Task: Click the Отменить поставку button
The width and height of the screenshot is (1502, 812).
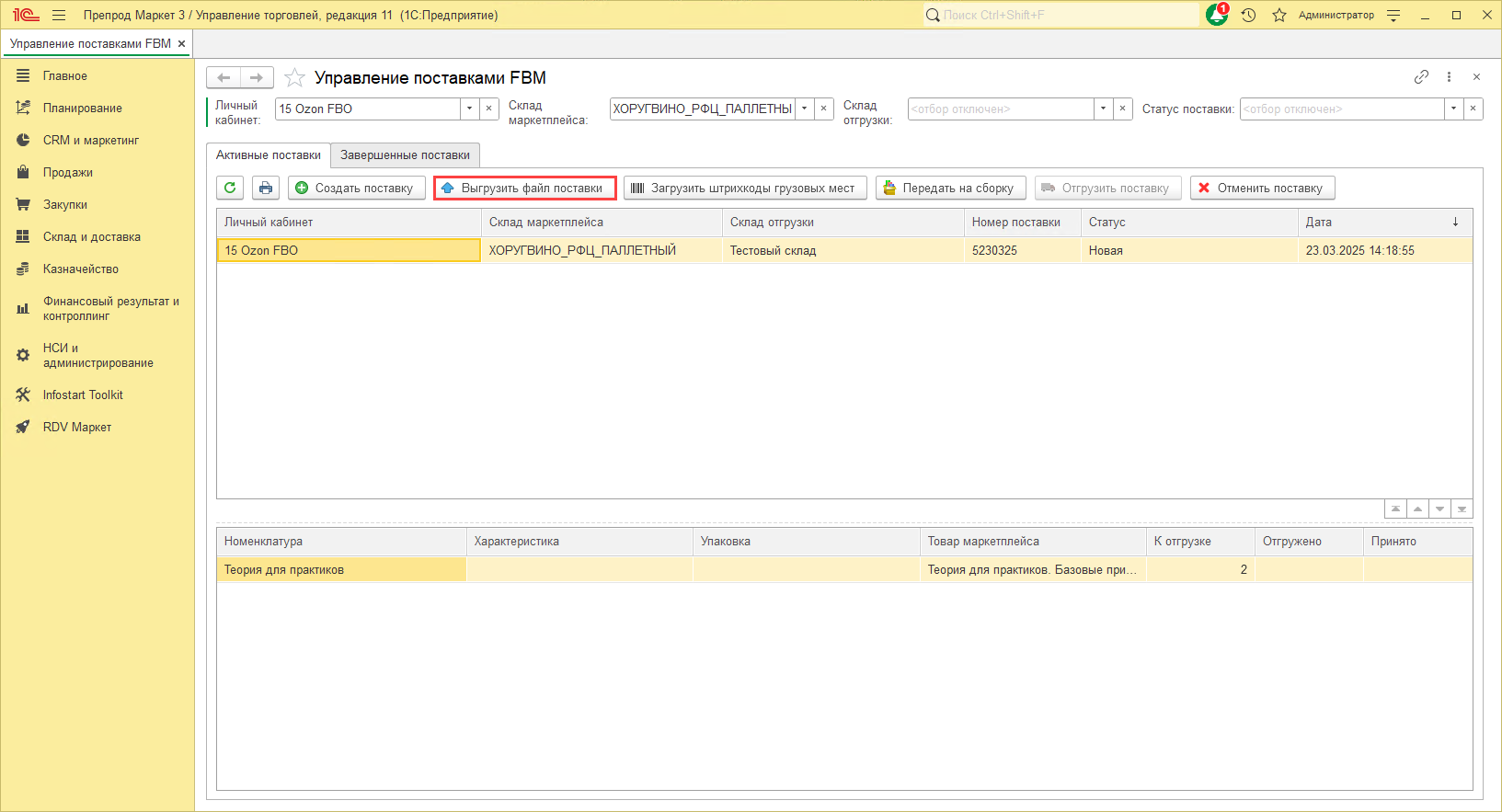Action: 1262,188
